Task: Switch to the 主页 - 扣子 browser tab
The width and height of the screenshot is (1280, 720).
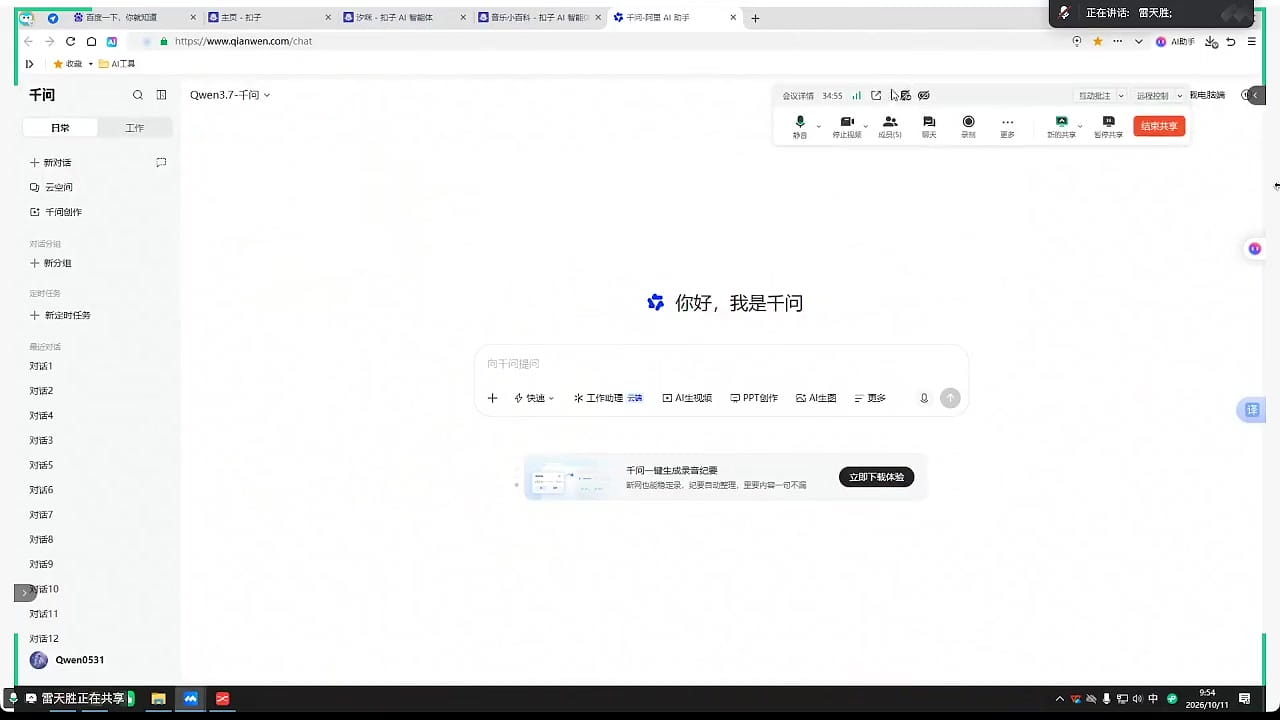Action: click(267, 18)
